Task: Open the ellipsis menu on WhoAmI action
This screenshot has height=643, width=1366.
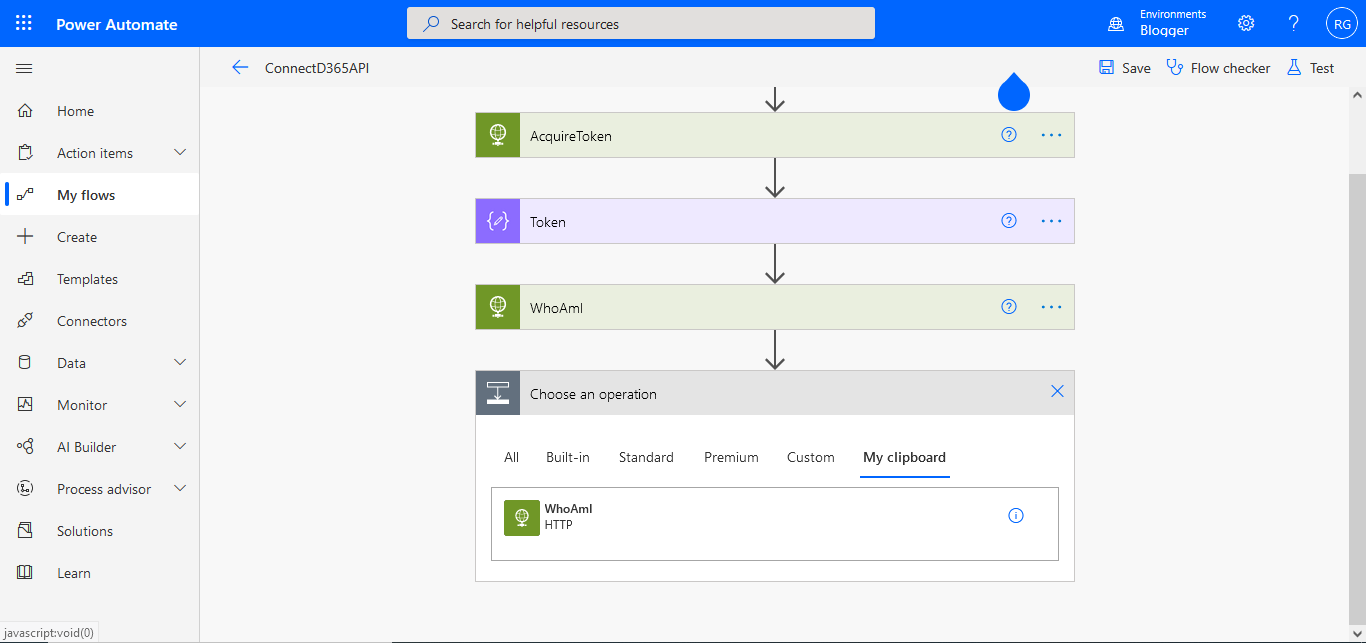Action: click(1051, 307)
